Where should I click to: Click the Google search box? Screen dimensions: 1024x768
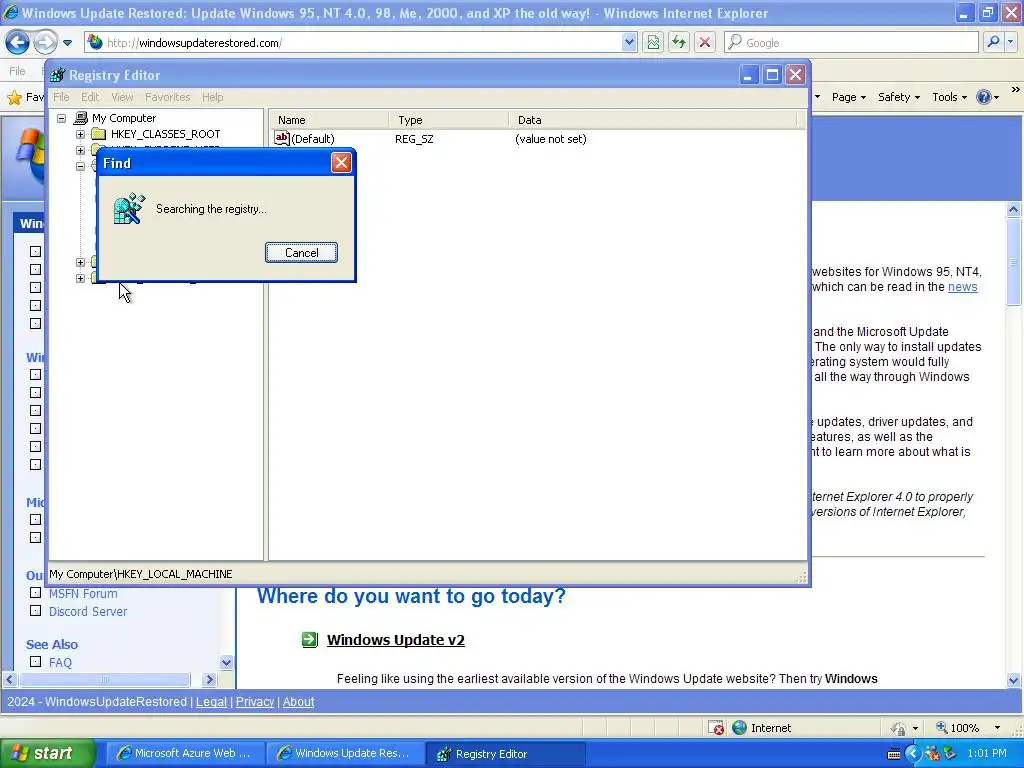click(851, 42)
